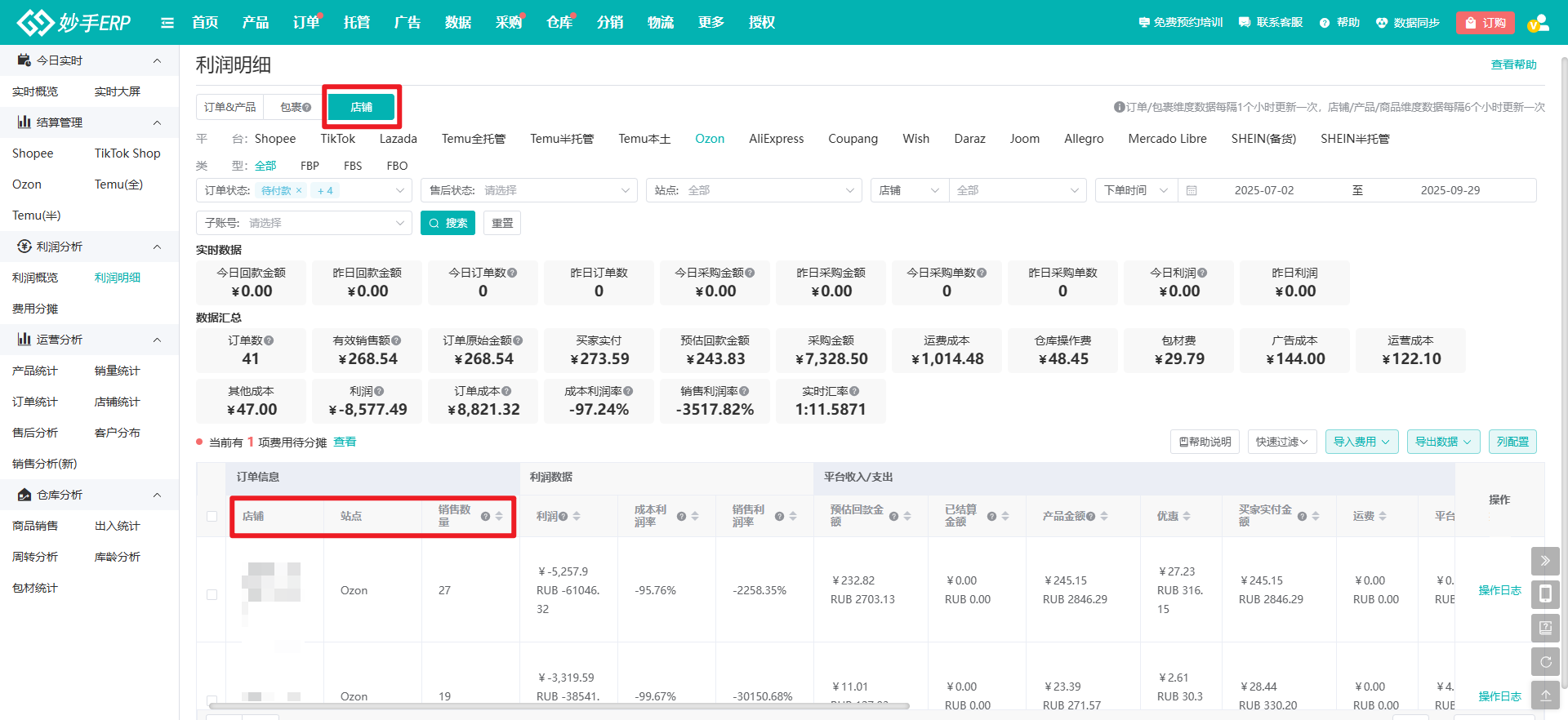
Task: Open 操作日志 link for first row
Action: 1499,590
